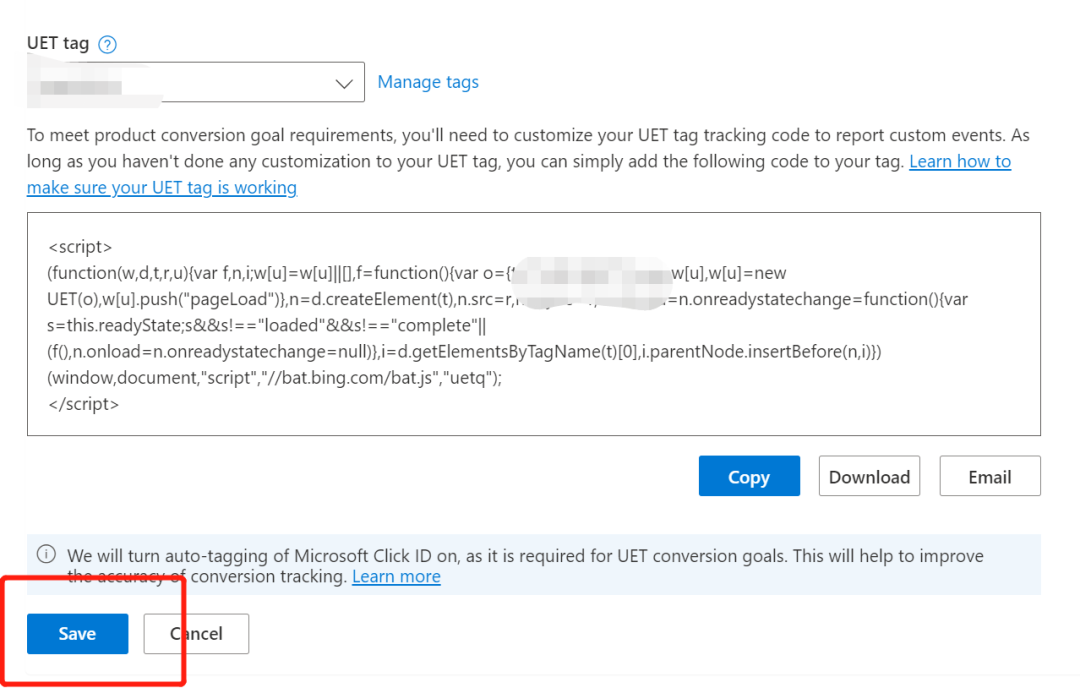
Task: Click the closing '</script>' line in the code
Action: pyautogui.click(x=83, y=404)
